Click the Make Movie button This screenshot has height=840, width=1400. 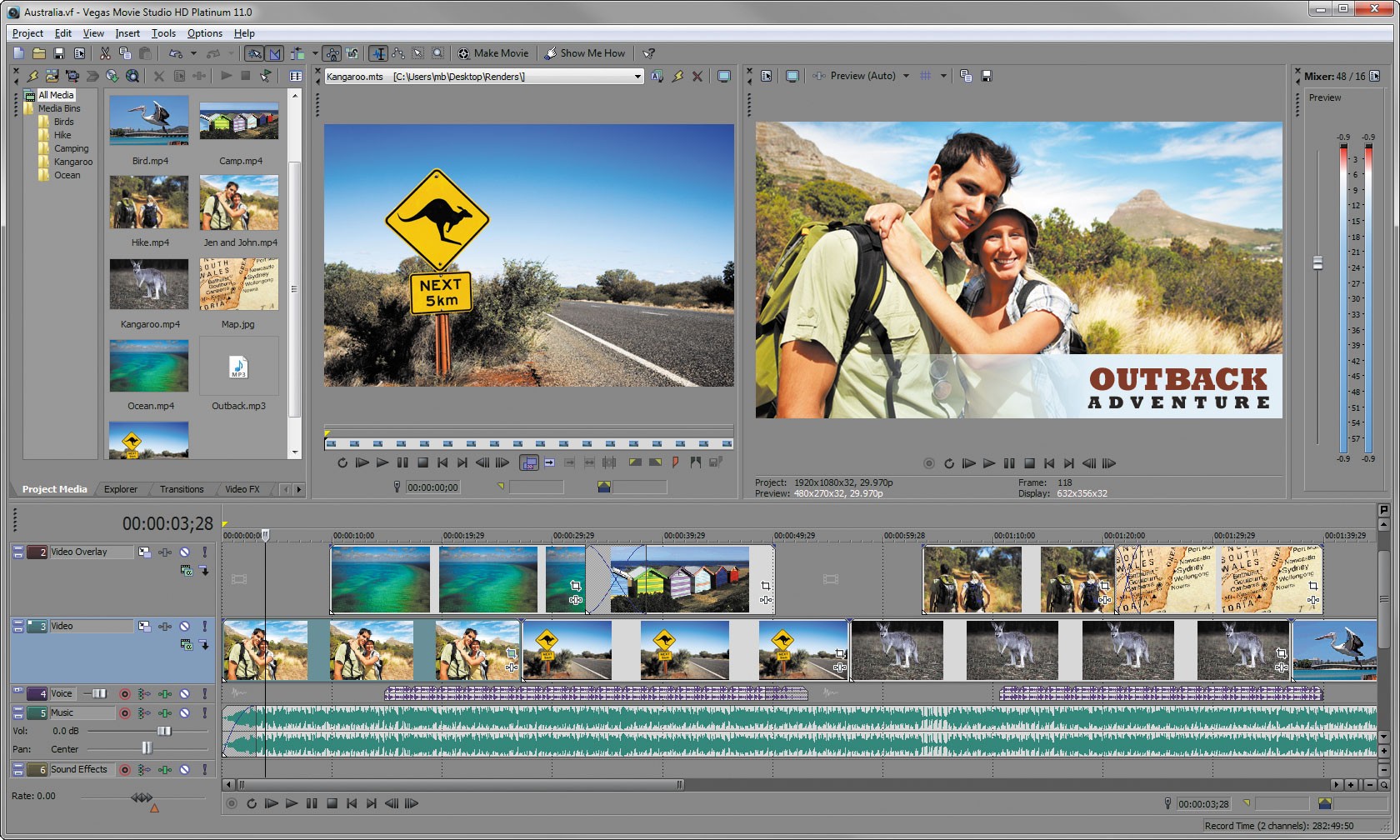pos(493,53)
